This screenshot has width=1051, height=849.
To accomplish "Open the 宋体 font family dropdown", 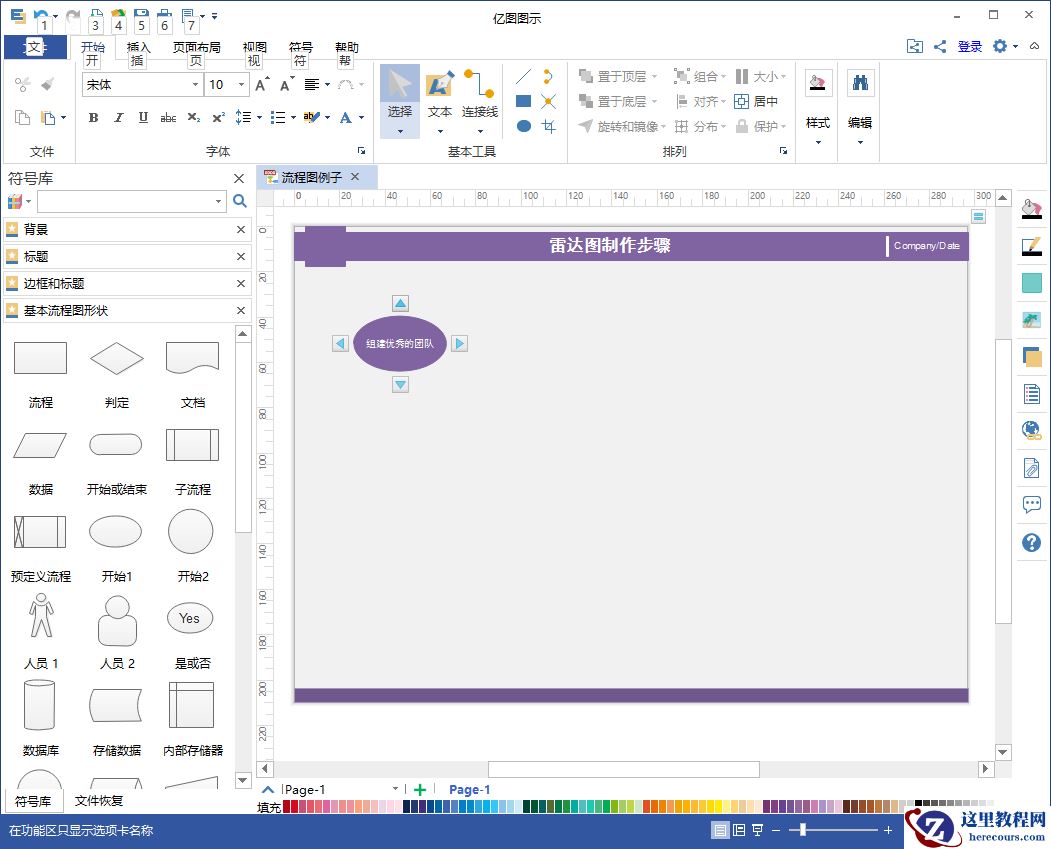I will [x=196, y=85].
